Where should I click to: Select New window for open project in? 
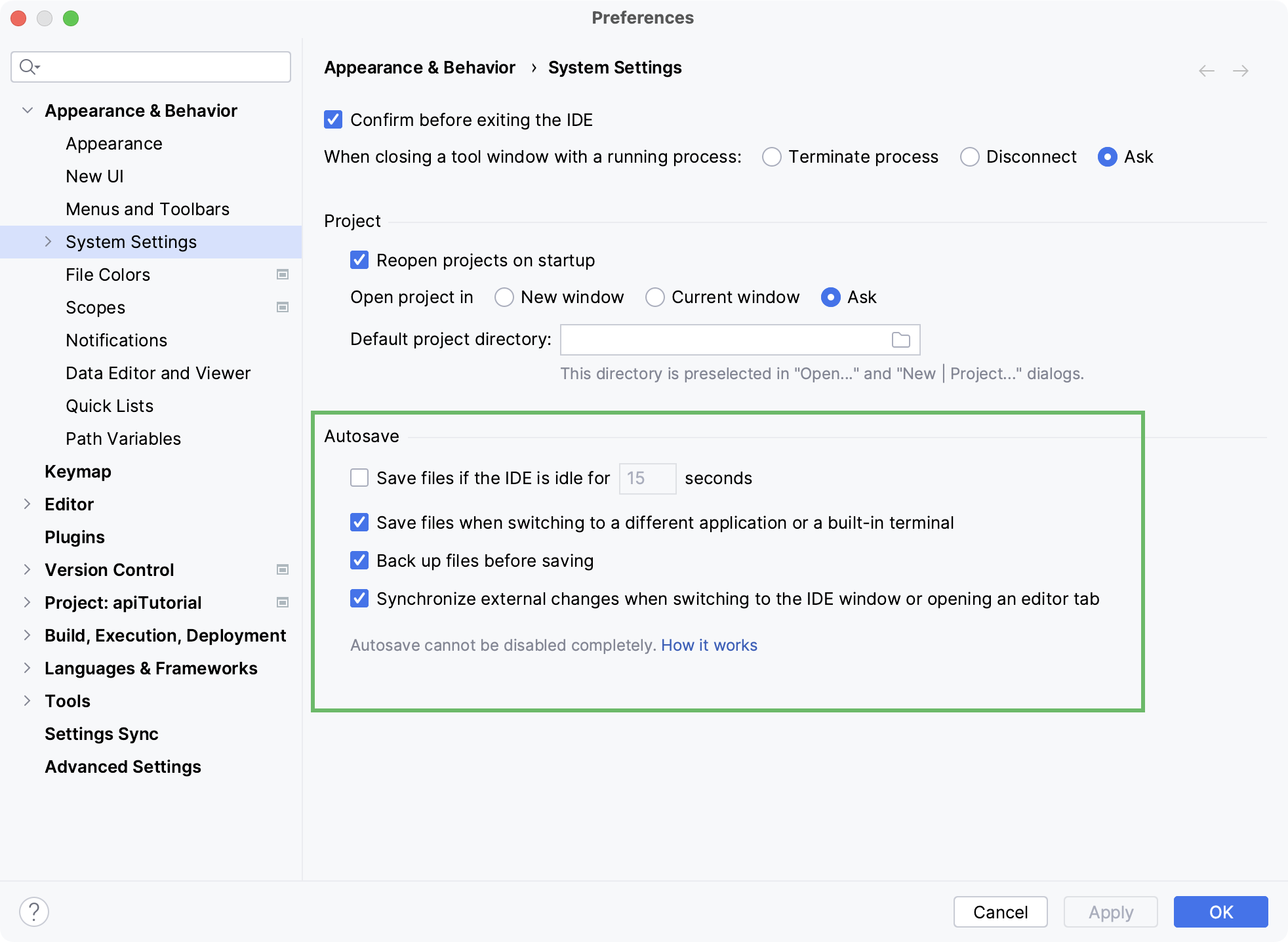pyautogui.click(x=505, y=297)
